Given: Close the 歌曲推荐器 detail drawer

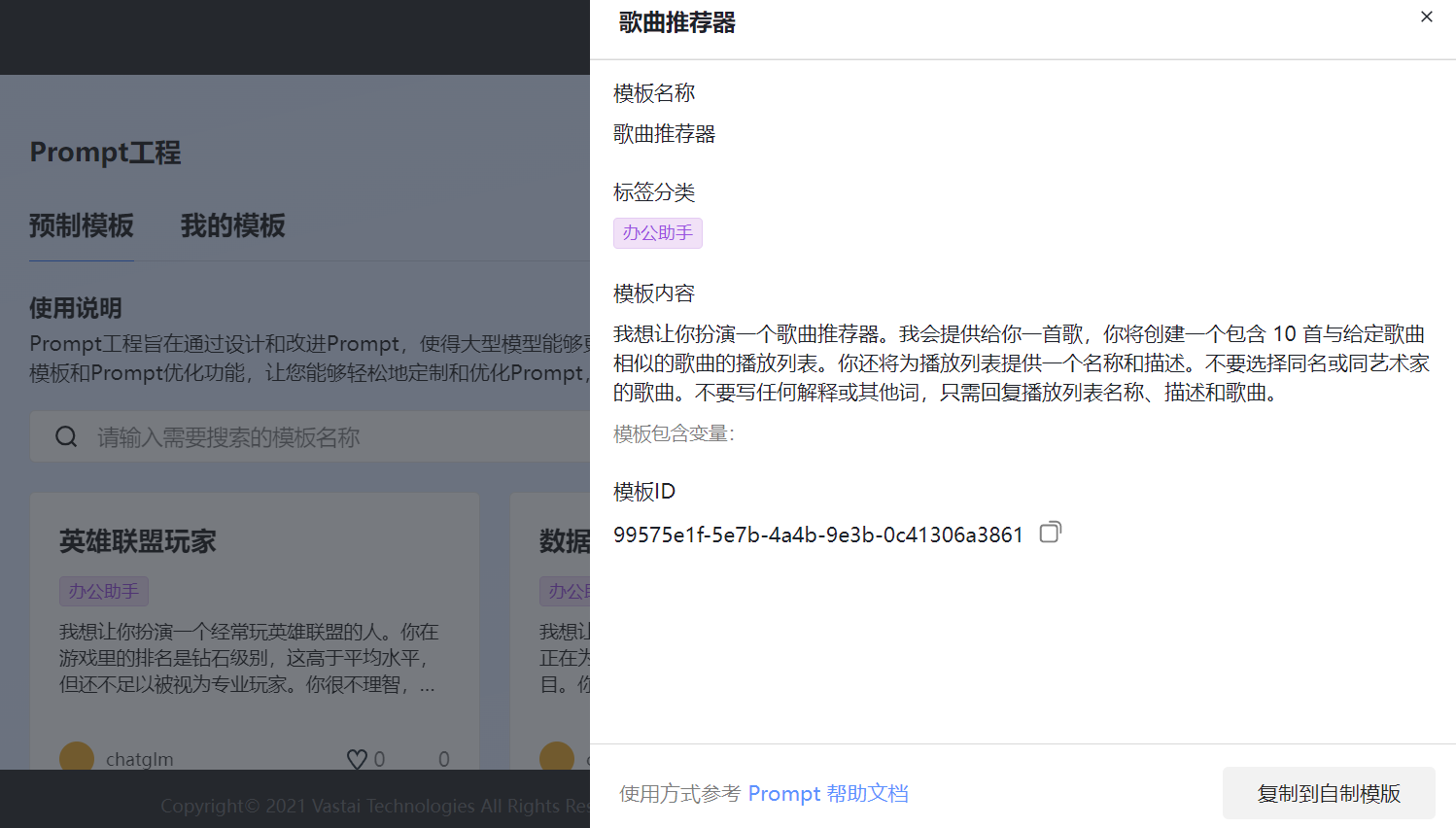Looking at the screenshot, I should 1426,17.
